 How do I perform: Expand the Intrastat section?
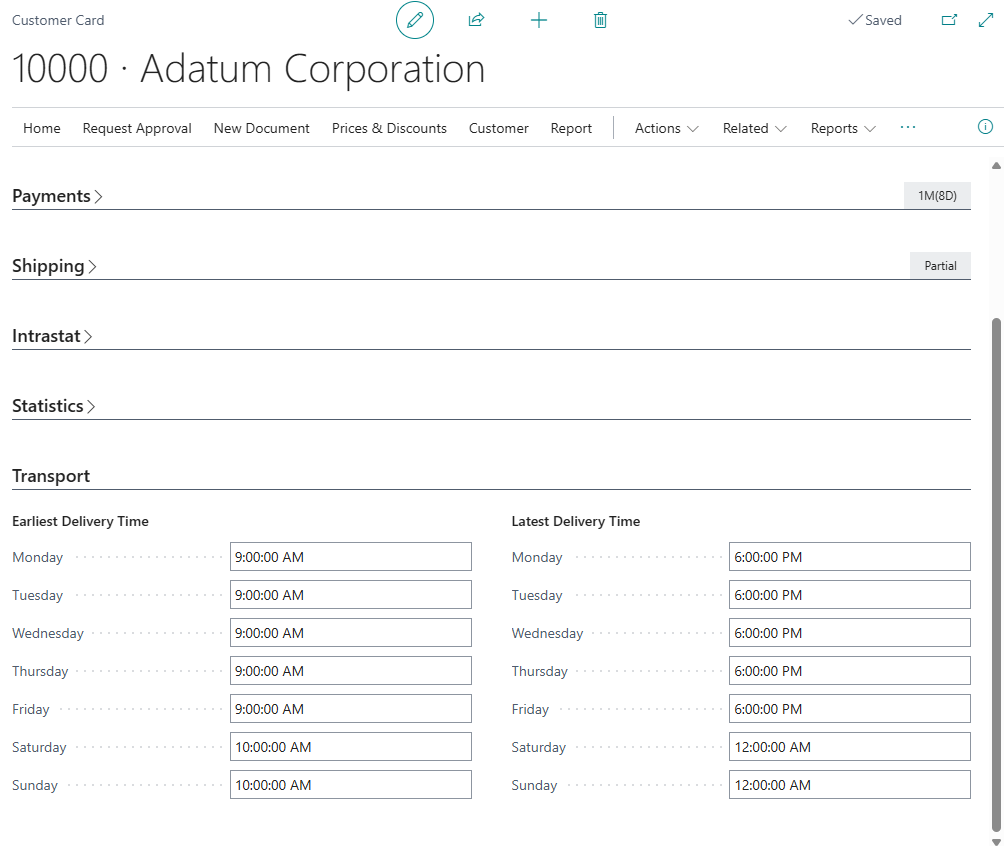[52, 336]
